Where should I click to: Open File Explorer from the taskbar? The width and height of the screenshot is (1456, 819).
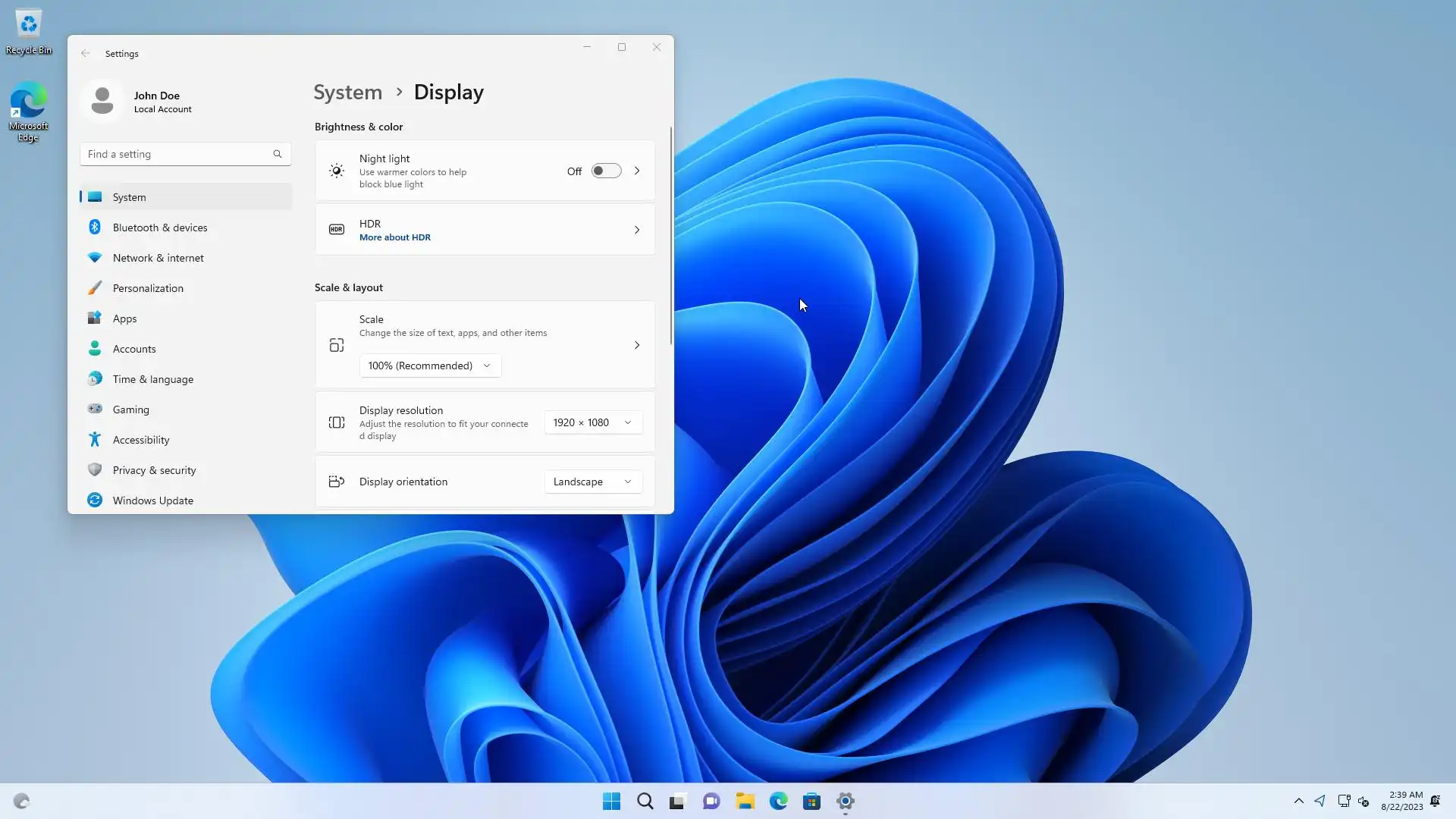pos(745,802)
